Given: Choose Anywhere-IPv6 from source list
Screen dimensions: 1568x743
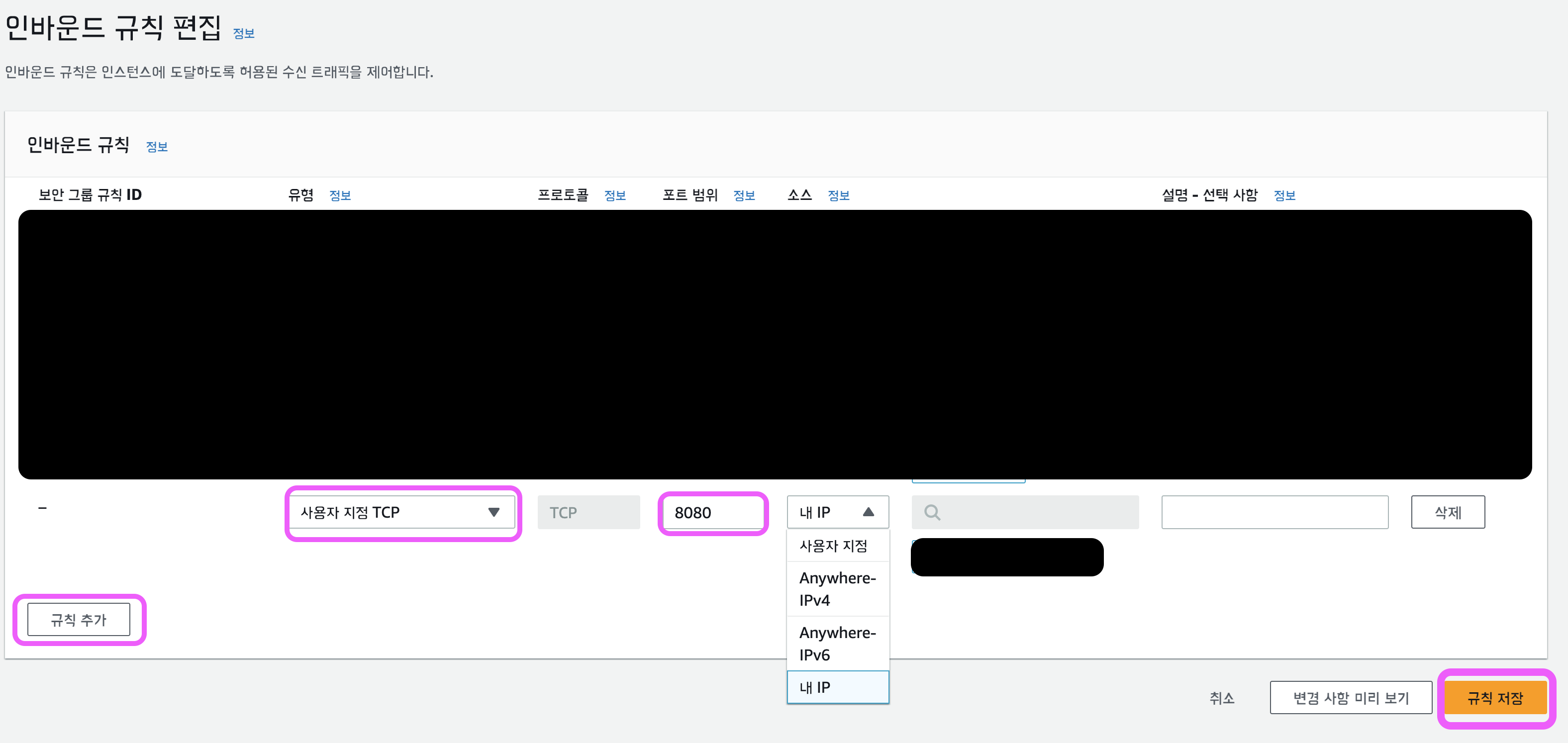Looking at the screenshot, I should 837,643.
